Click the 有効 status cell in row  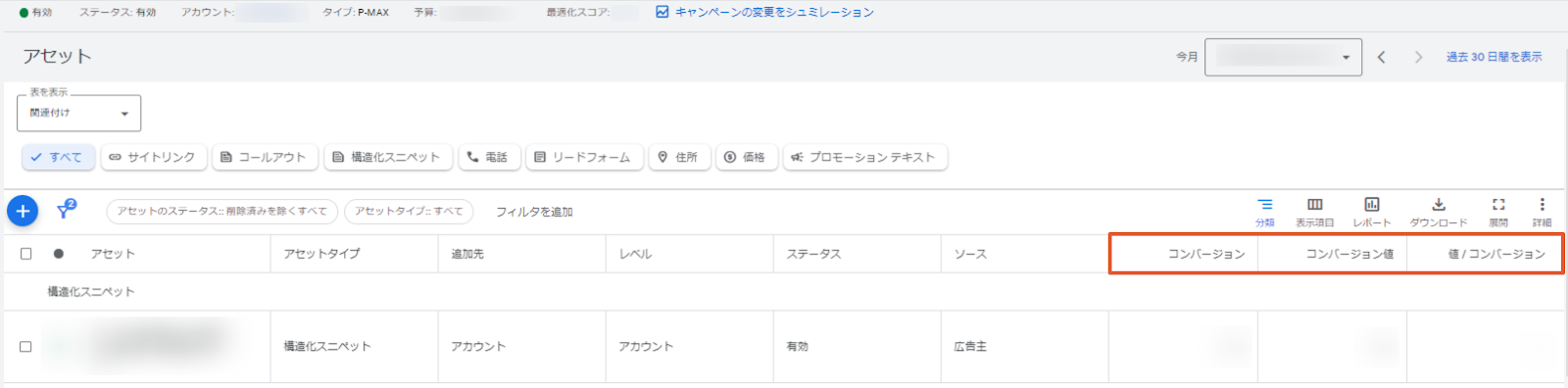(798, 347)
